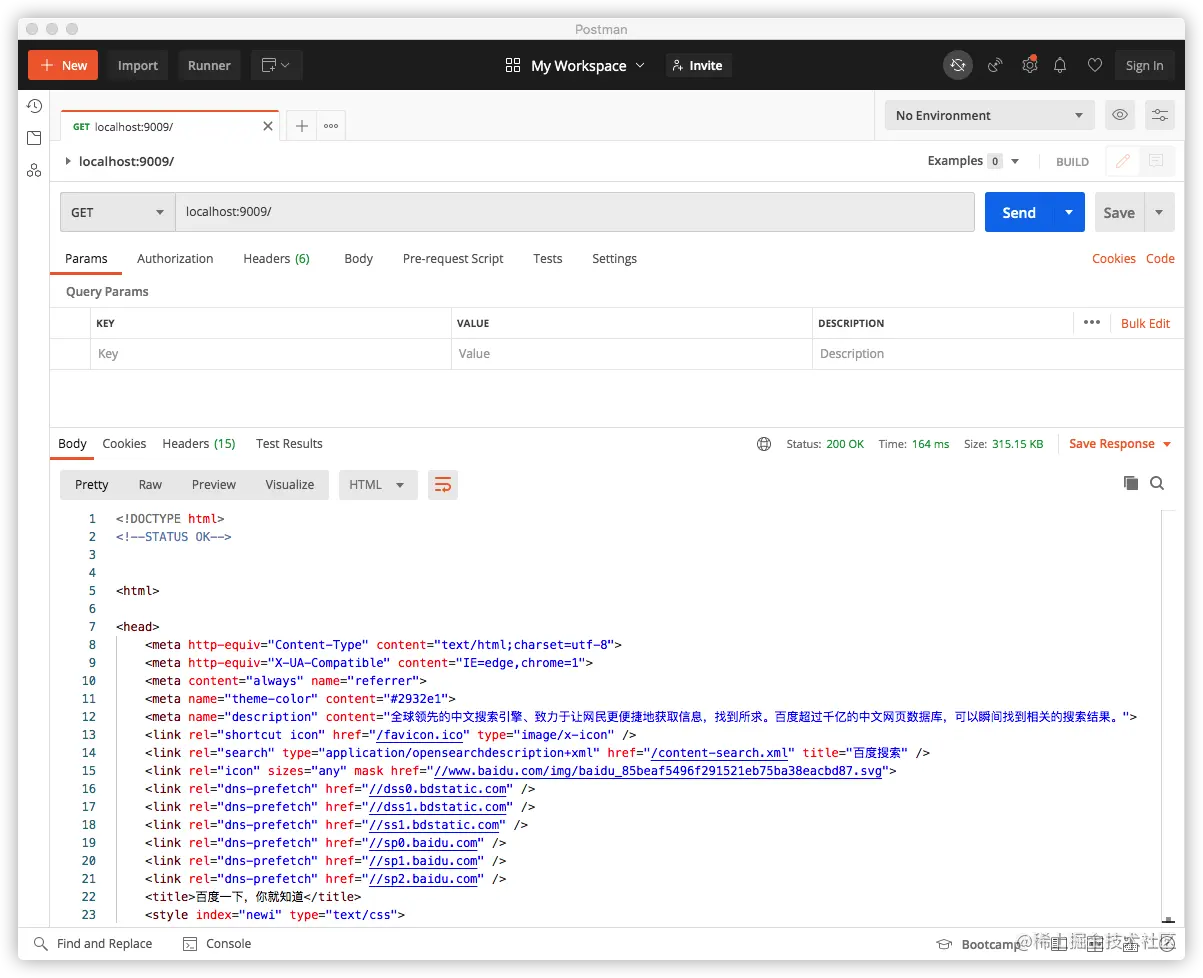
Task: Open the Collections sidebar icon
Action: click(34, 138)
